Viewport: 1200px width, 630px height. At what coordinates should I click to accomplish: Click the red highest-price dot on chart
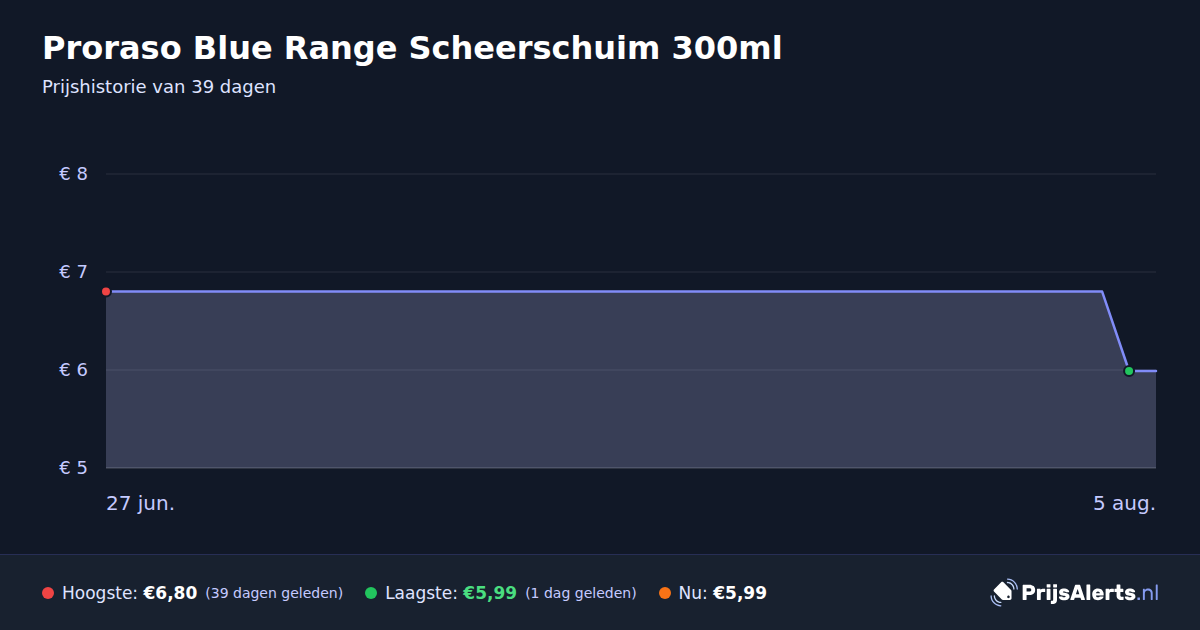pos(106,292)
